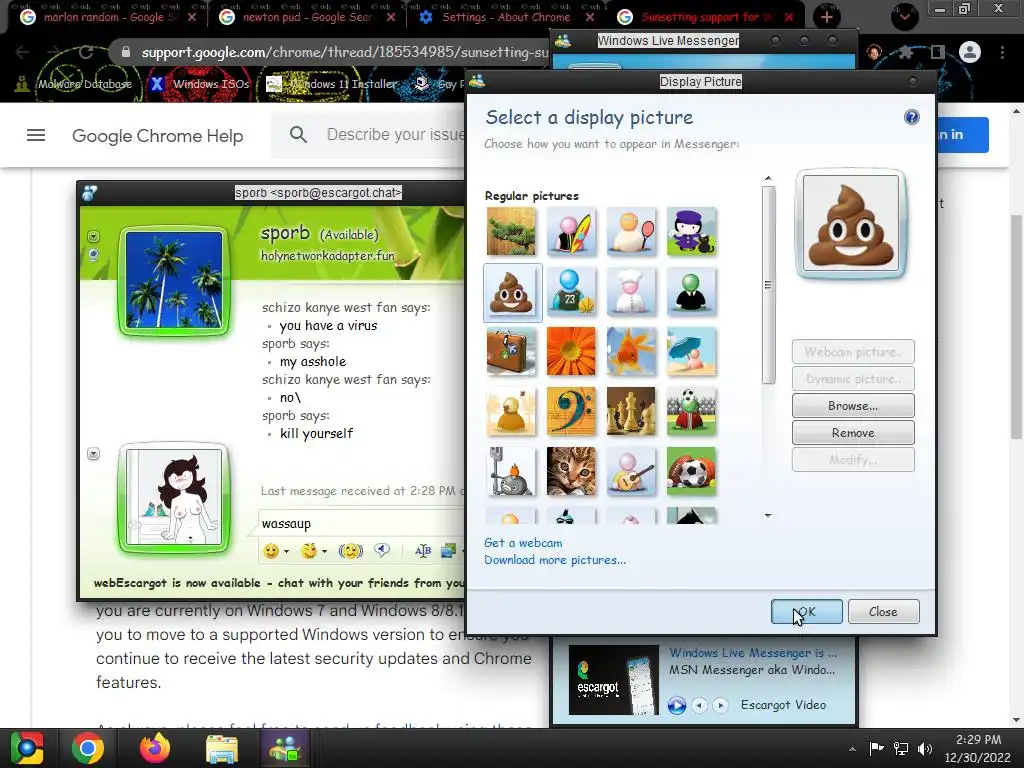The image size is (1024, 768).
Task: Open a new Chrome tab
Action: click(827, 17)
